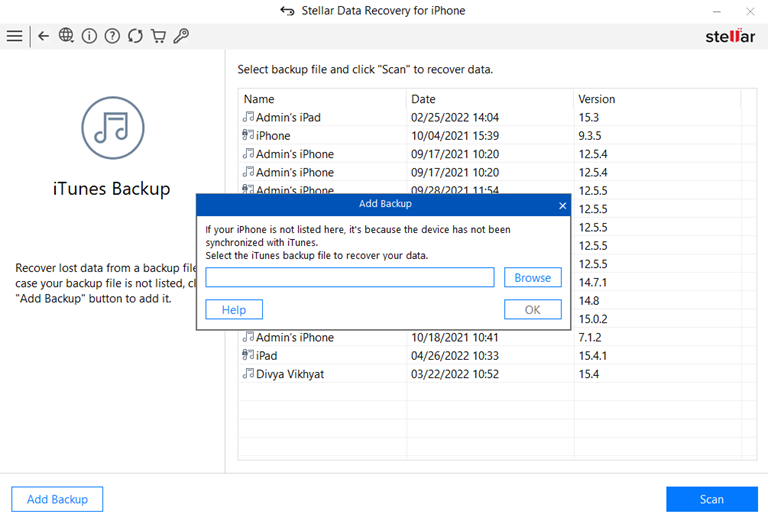Click version "14.8"
Viewport: 768px width, 524px height.
(589, 301)
